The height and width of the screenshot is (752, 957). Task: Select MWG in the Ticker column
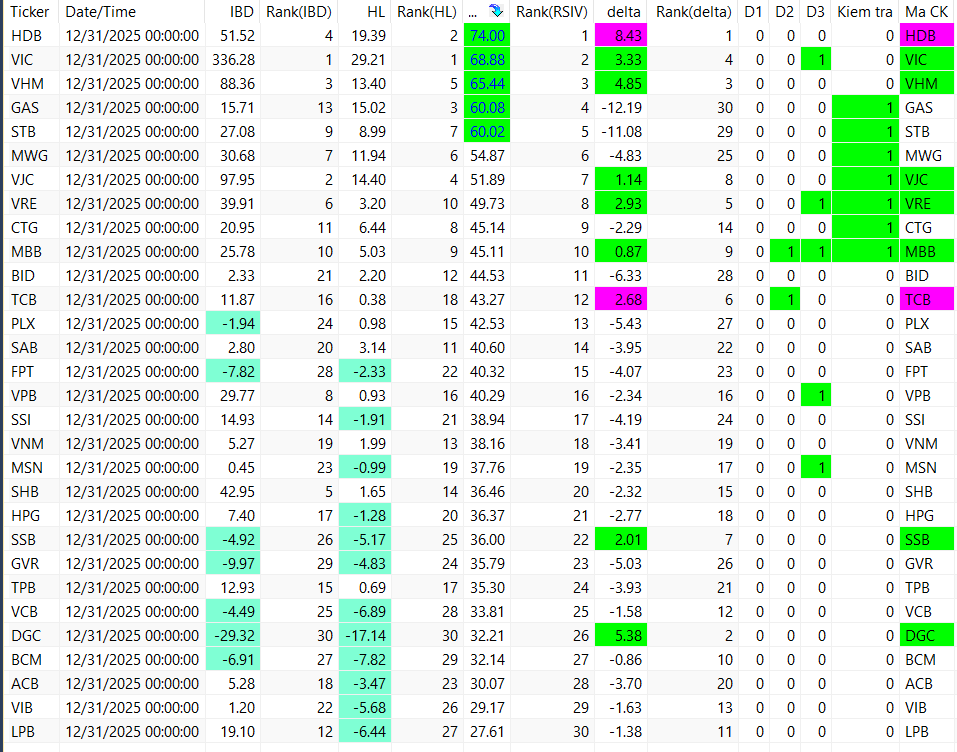[29, 156]
